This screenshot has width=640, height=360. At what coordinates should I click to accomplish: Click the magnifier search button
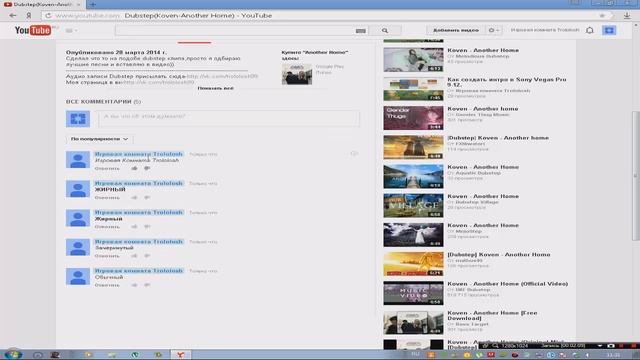tap(385, 31)
